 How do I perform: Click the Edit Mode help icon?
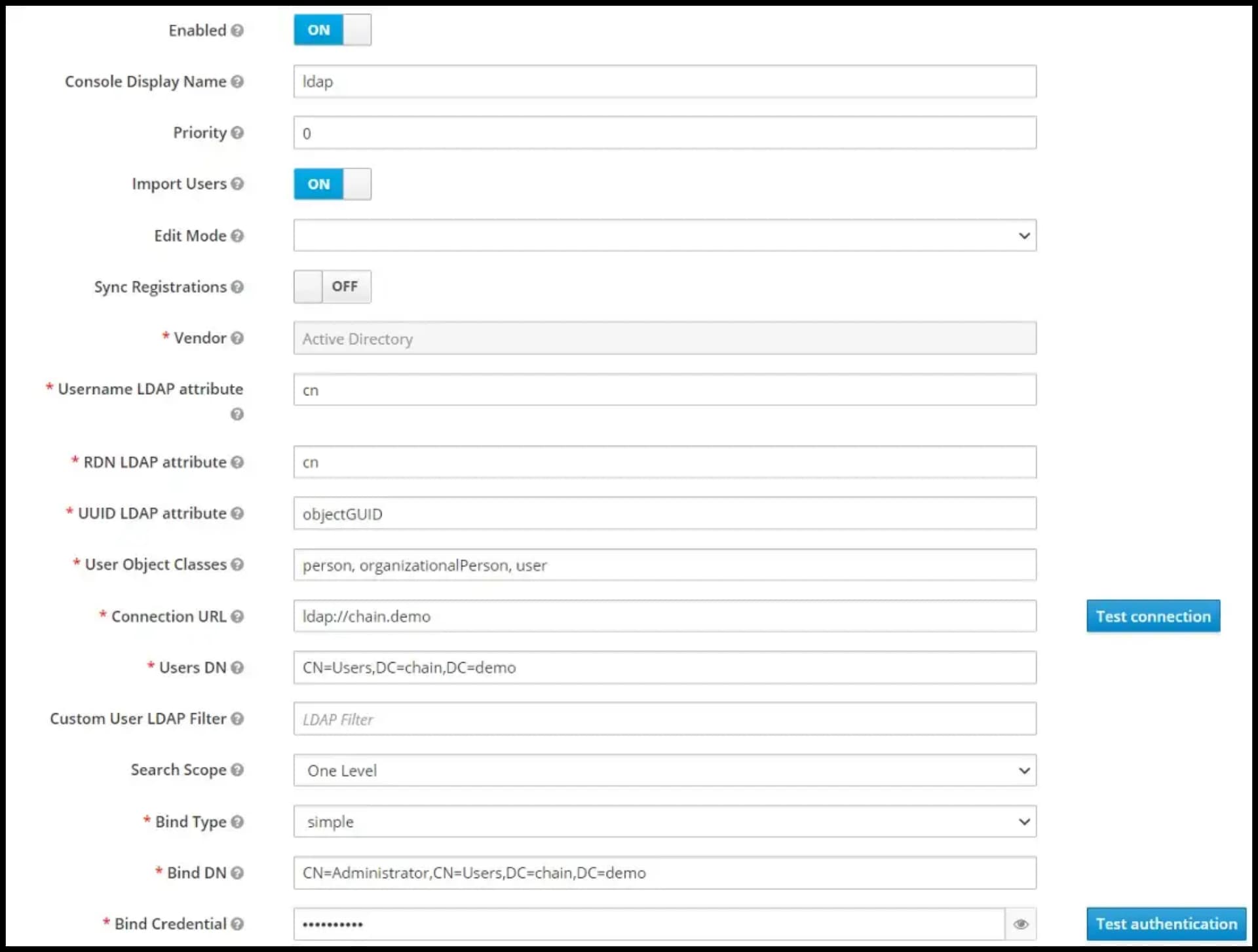pyautogui.click(x=237, y=235)
